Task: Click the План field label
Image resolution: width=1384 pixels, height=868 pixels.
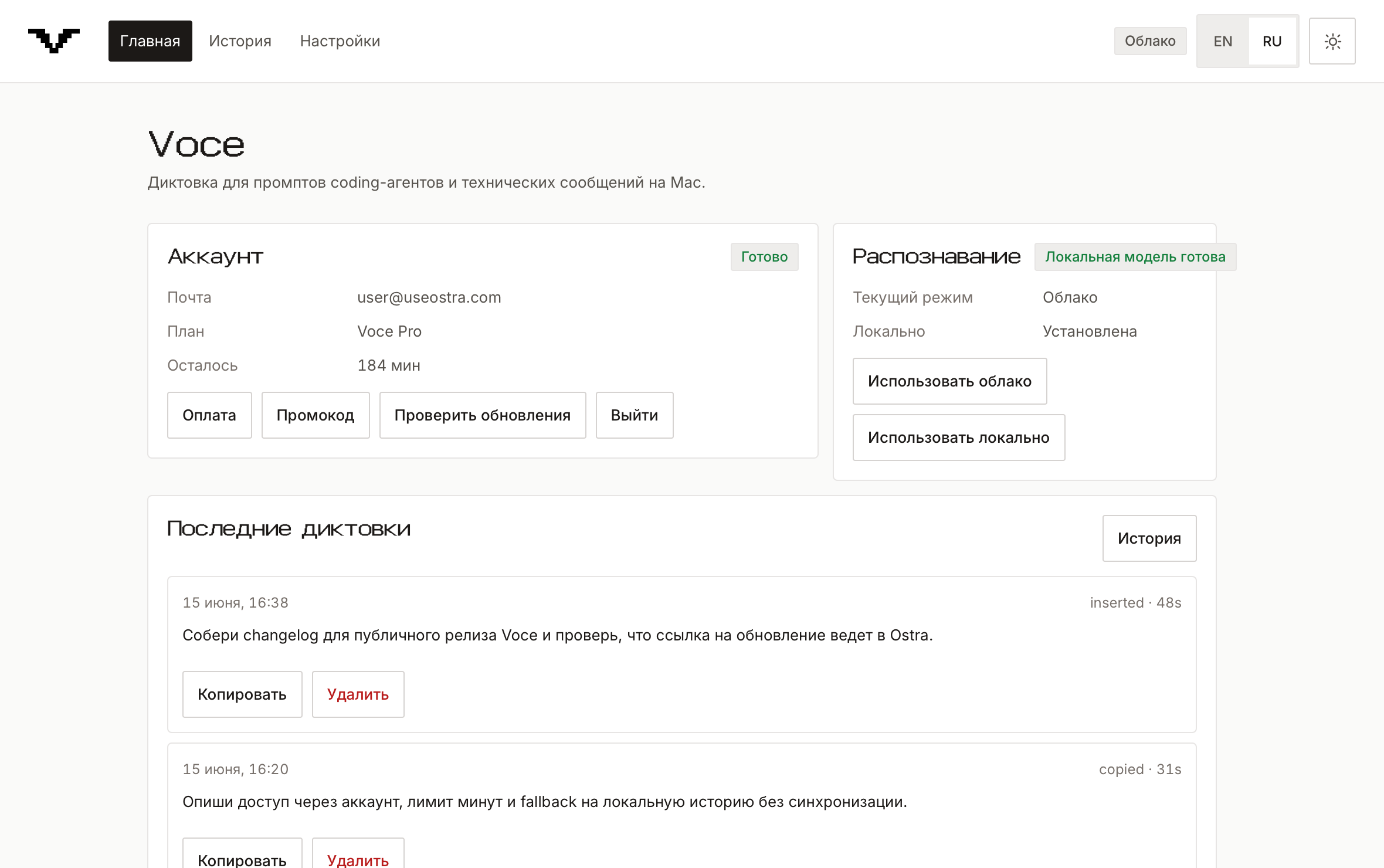Action: (186, 331)
